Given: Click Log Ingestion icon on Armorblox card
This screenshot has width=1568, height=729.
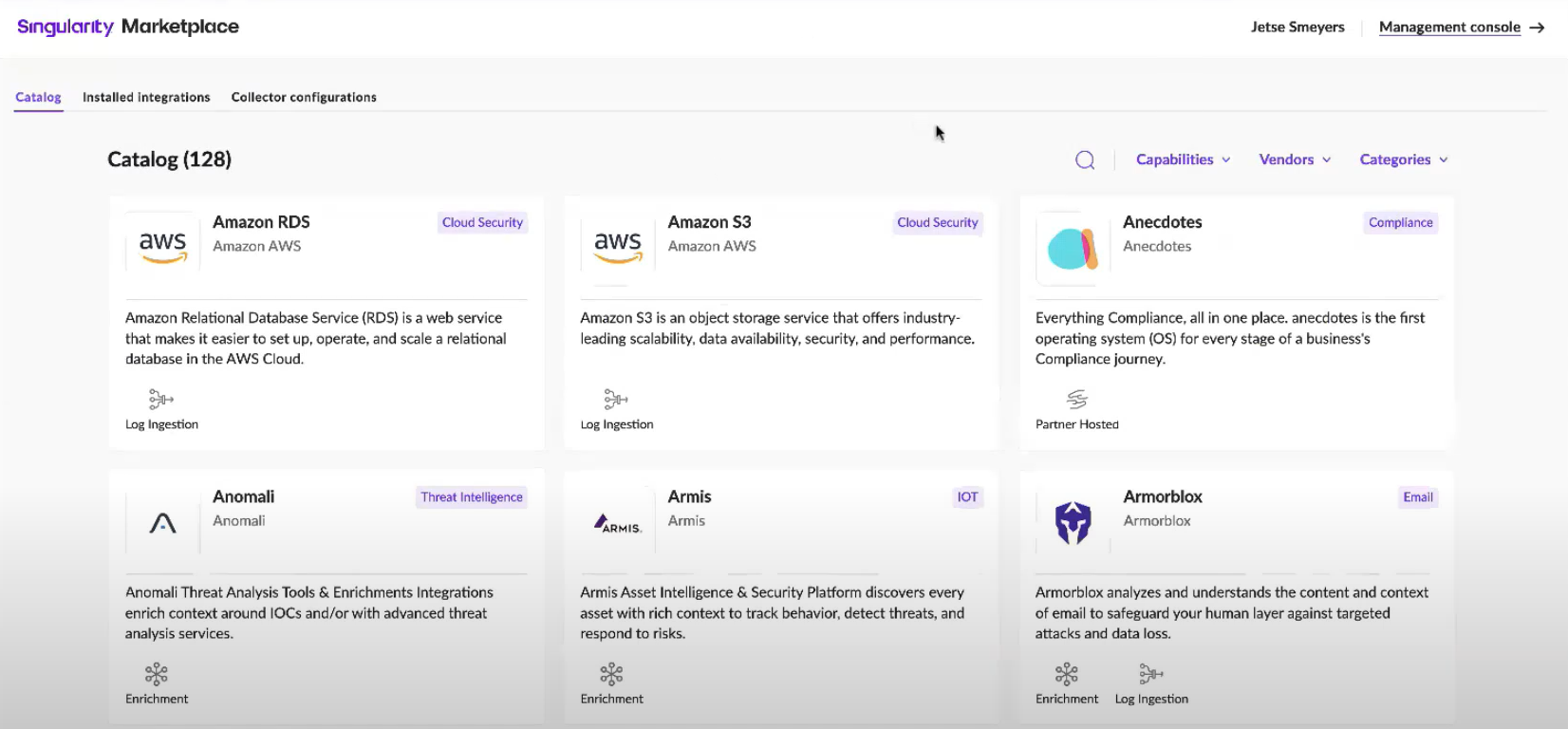Looking at the screenshot, I should 1150,674.
